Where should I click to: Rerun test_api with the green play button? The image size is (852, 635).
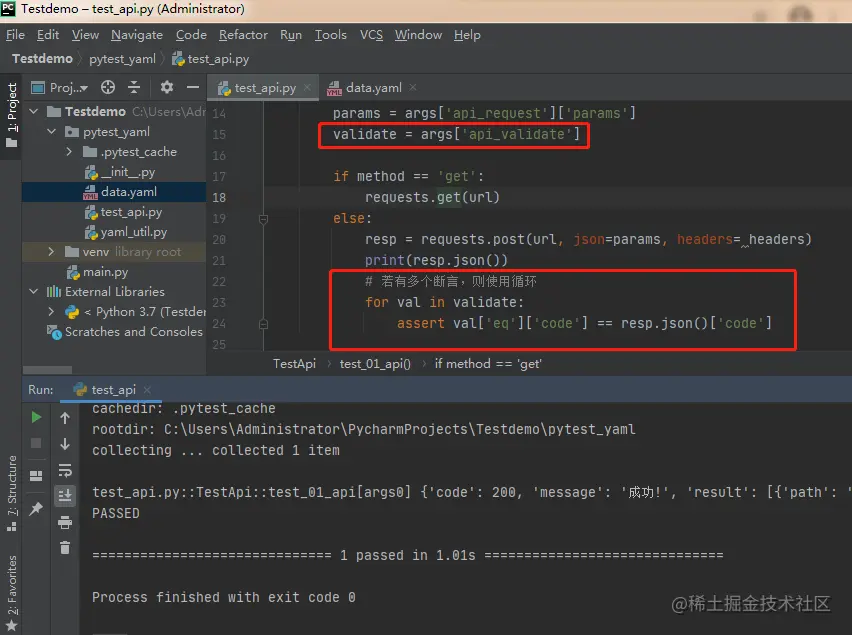point(36,417)
